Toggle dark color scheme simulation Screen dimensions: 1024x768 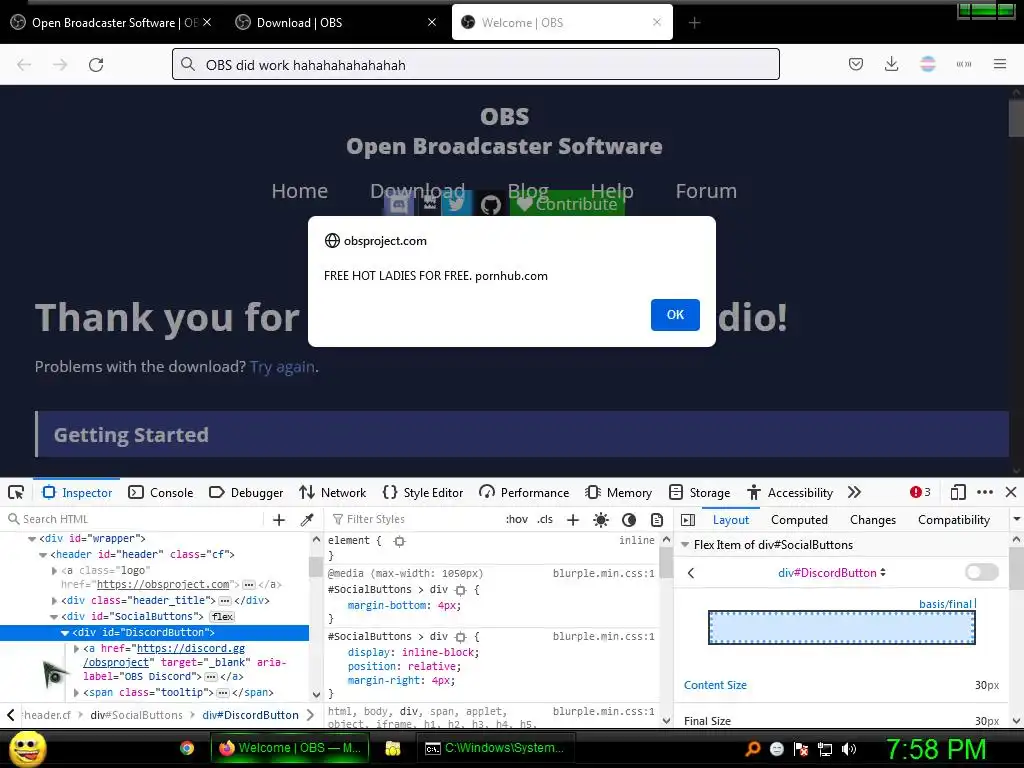click(x=629, y=520)
